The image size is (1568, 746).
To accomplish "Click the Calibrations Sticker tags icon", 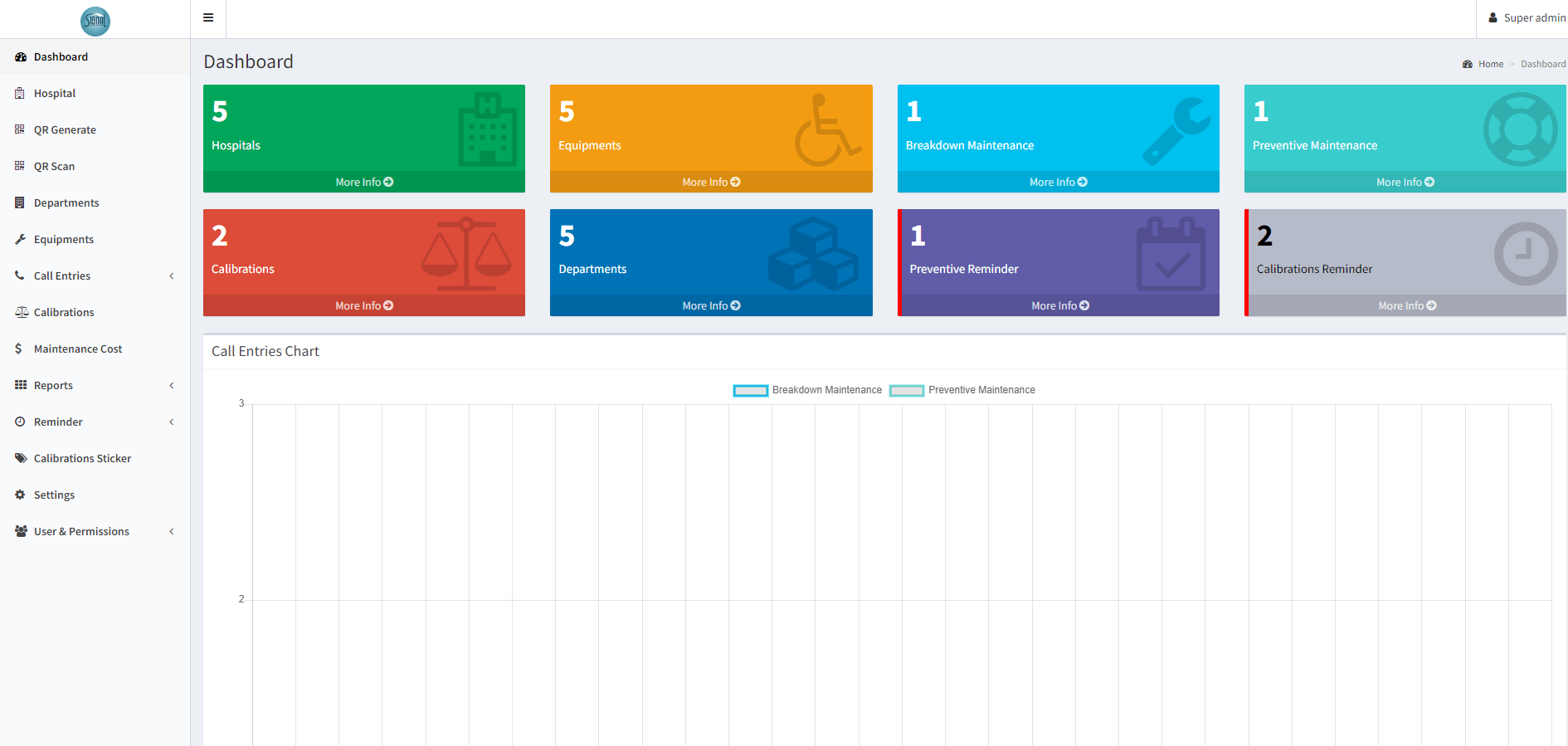I will coord(22,458).
